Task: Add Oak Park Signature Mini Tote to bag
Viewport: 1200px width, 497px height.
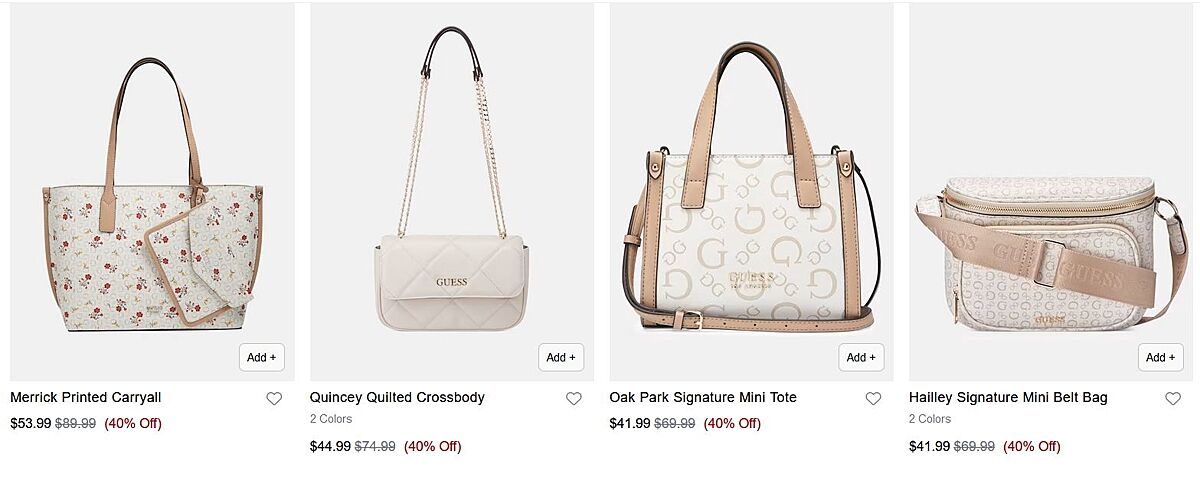Action: pyautogui.click(x=861, y=357)
